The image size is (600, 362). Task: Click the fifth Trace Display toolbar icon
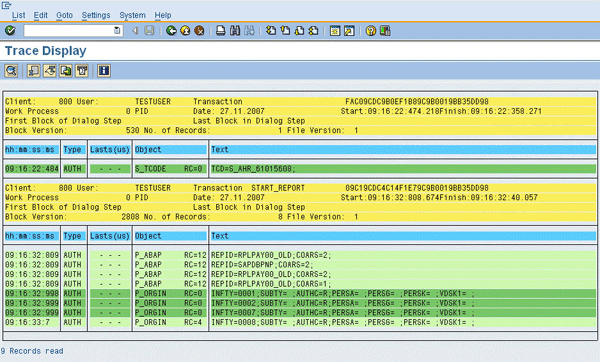click(82, 71)
